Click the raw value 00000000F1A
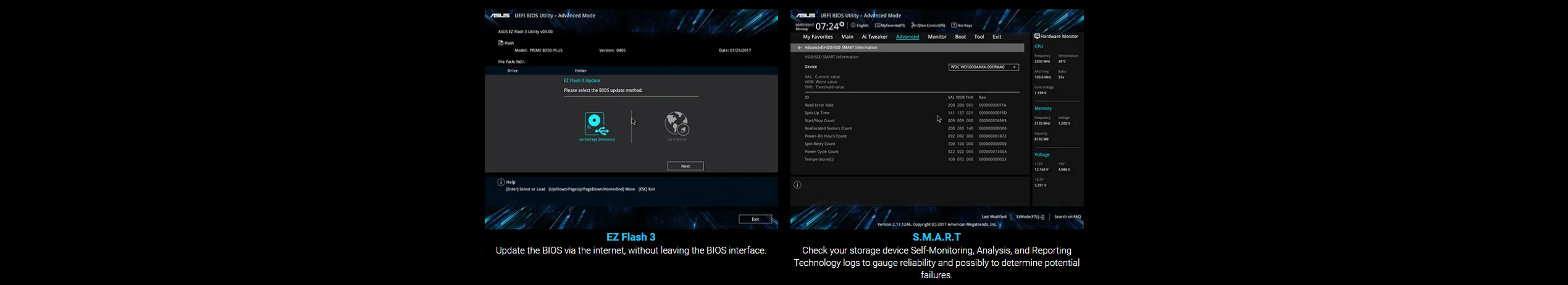The image size is (1568, 285). (x=992, y=105)
